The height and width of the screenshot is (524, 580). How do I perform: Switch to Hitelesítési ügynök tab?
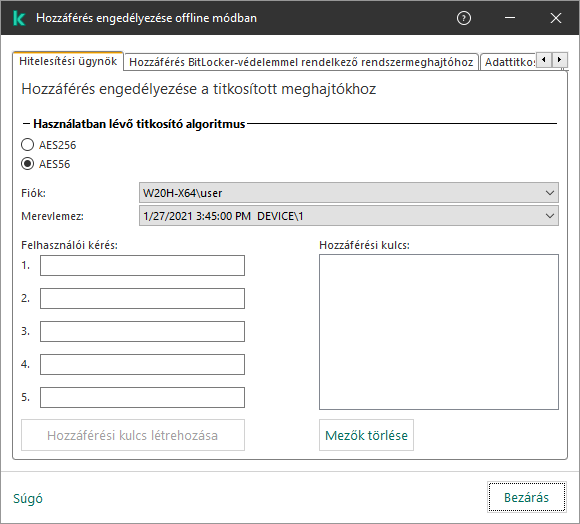[x=68, y=61]
